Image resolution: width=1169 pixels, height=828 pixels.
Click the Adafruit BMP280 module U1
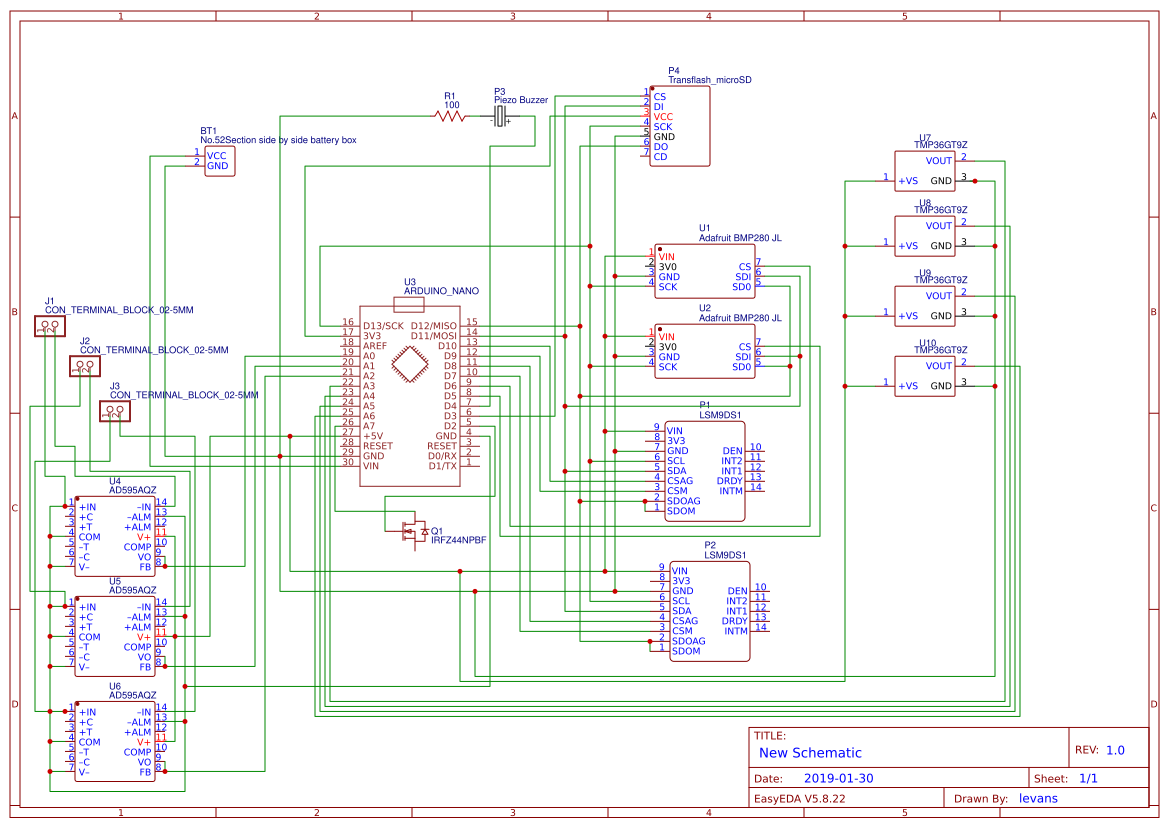point(705,270)
